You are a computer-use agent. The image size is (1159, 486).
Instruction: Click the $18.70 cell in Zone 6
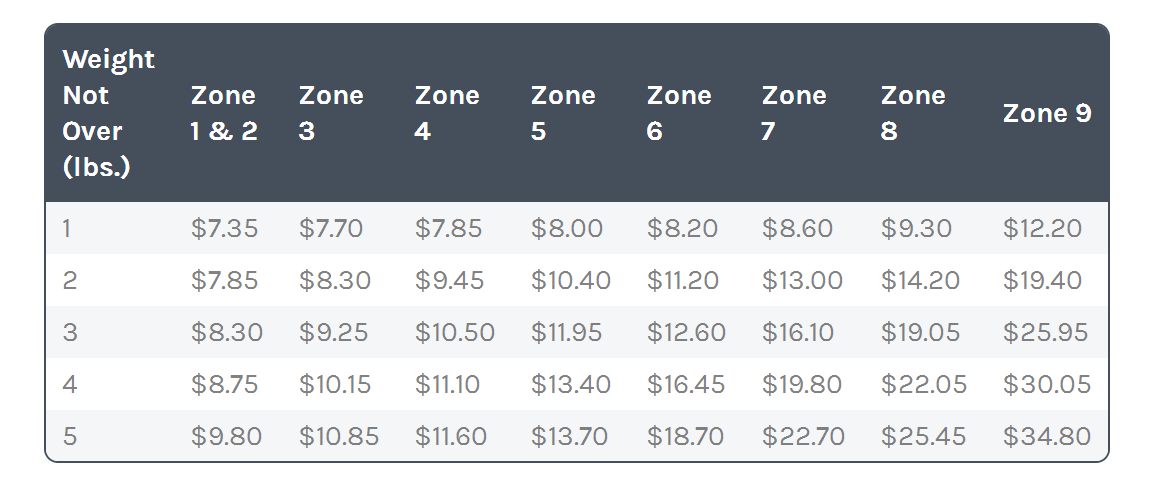[x=685, y=437]
